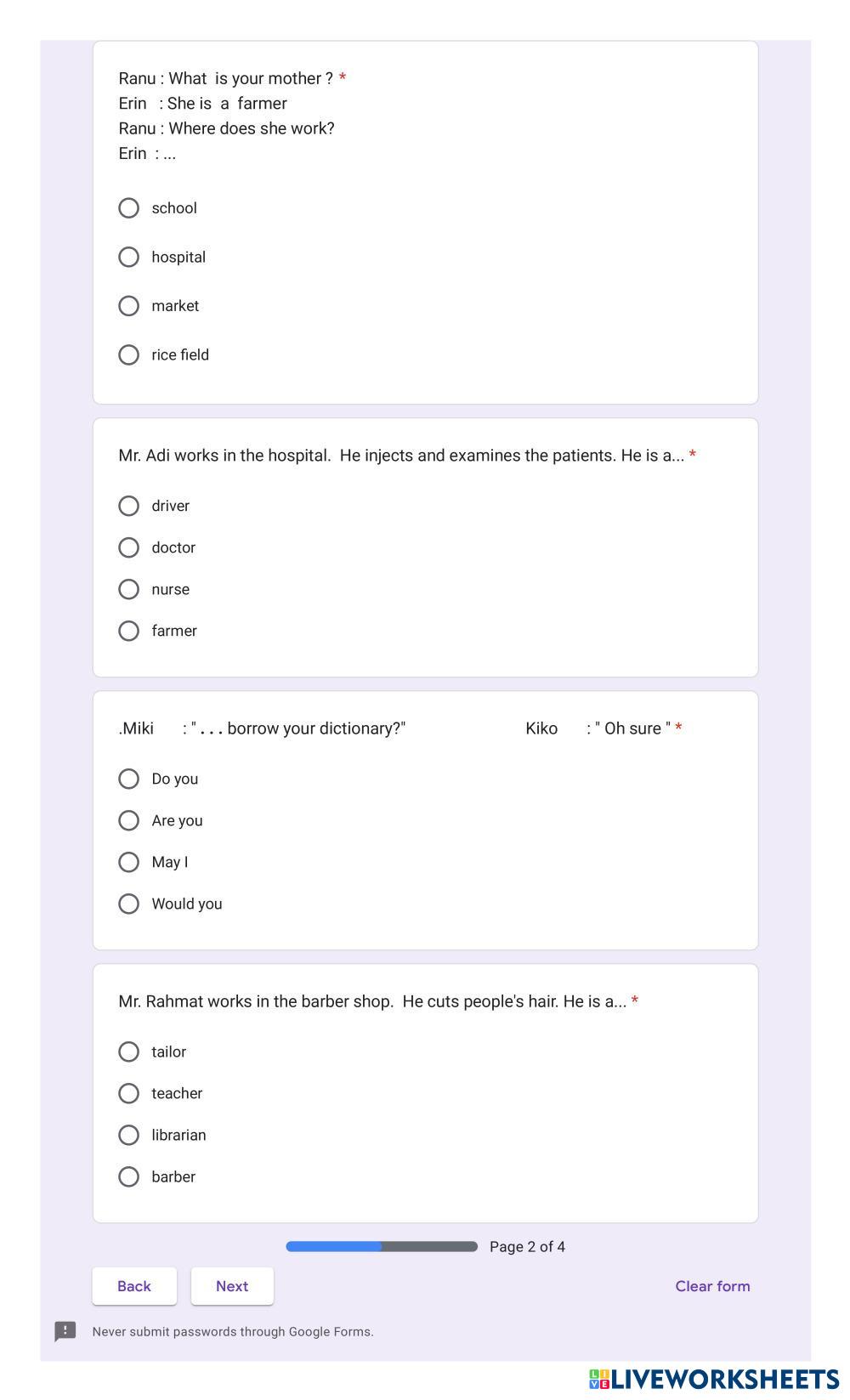The height and width of the screenshot is (1400, 850).
Task: Select the 'hospital' radio option
Action: pos(128,257)
